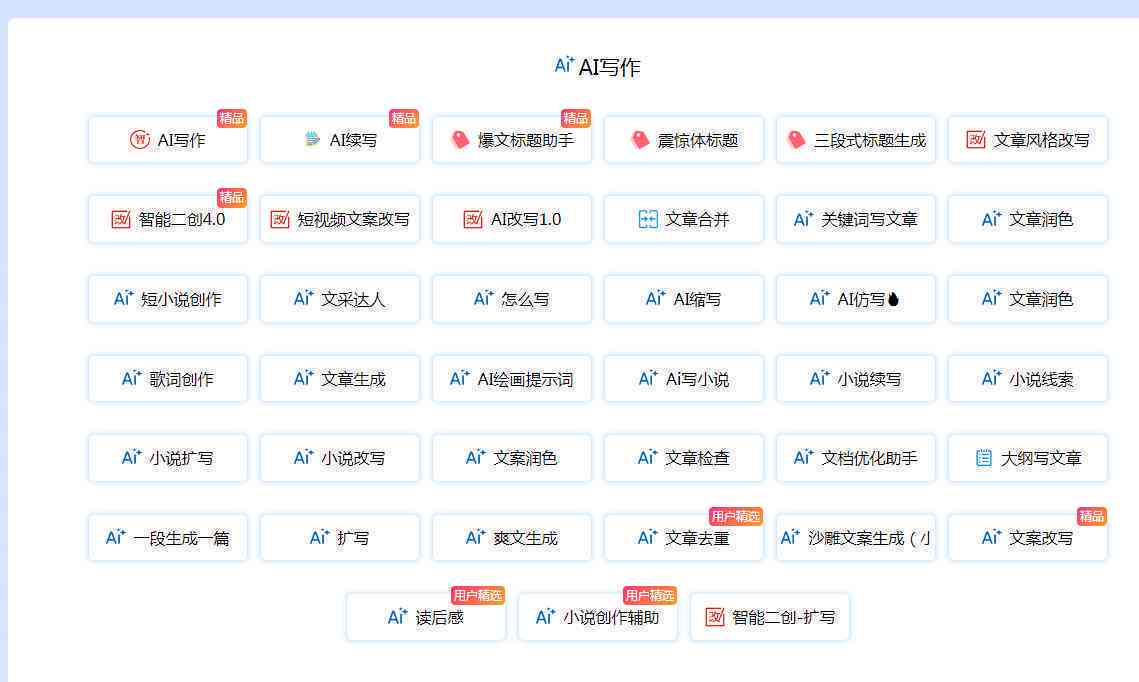Image resolution: width=1139 pixels, height=682 pixels.
Task: Click the Ai icon beside 文档优化助手
Action: coord(803,458)
